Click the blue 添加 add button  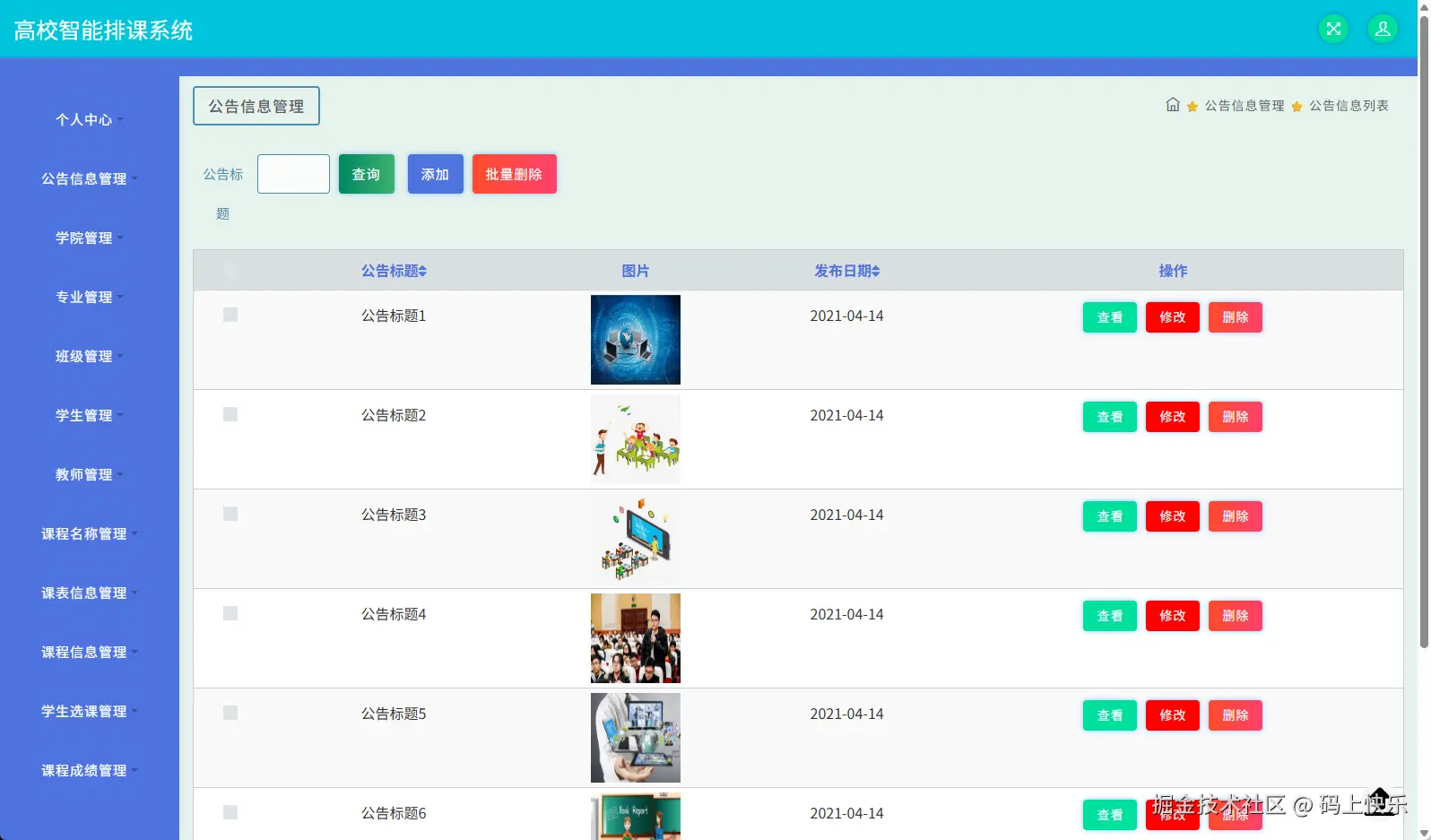(x=435, y=174)
